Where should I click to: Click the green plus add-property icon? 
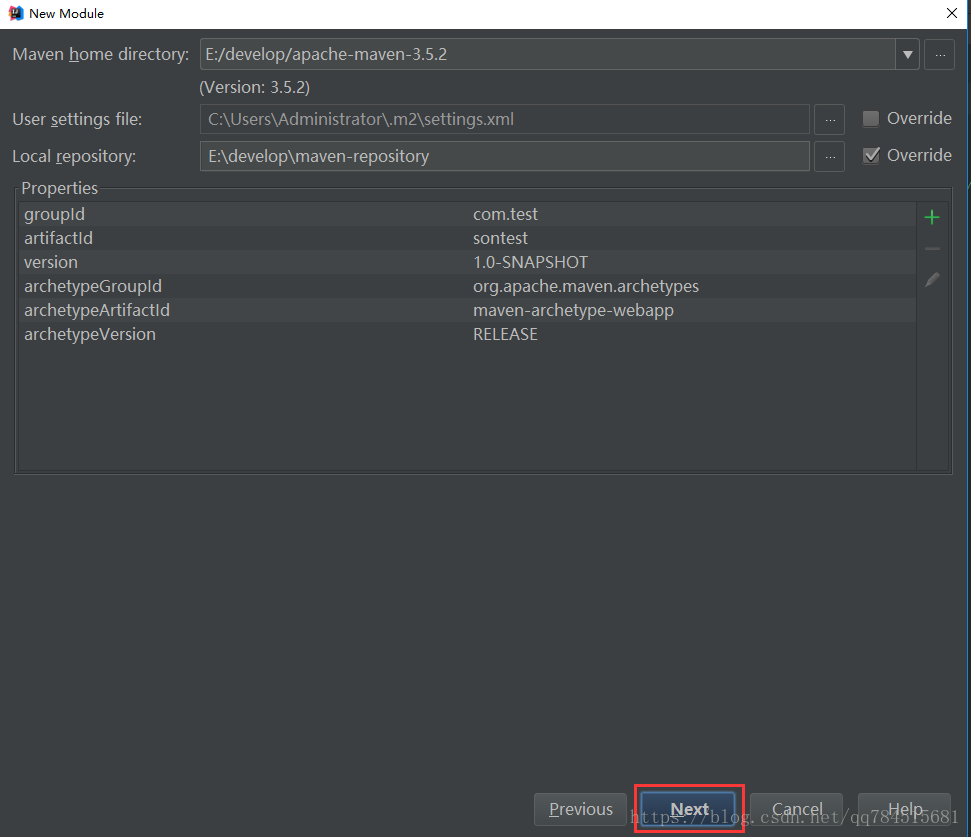[x=931, y=217]
